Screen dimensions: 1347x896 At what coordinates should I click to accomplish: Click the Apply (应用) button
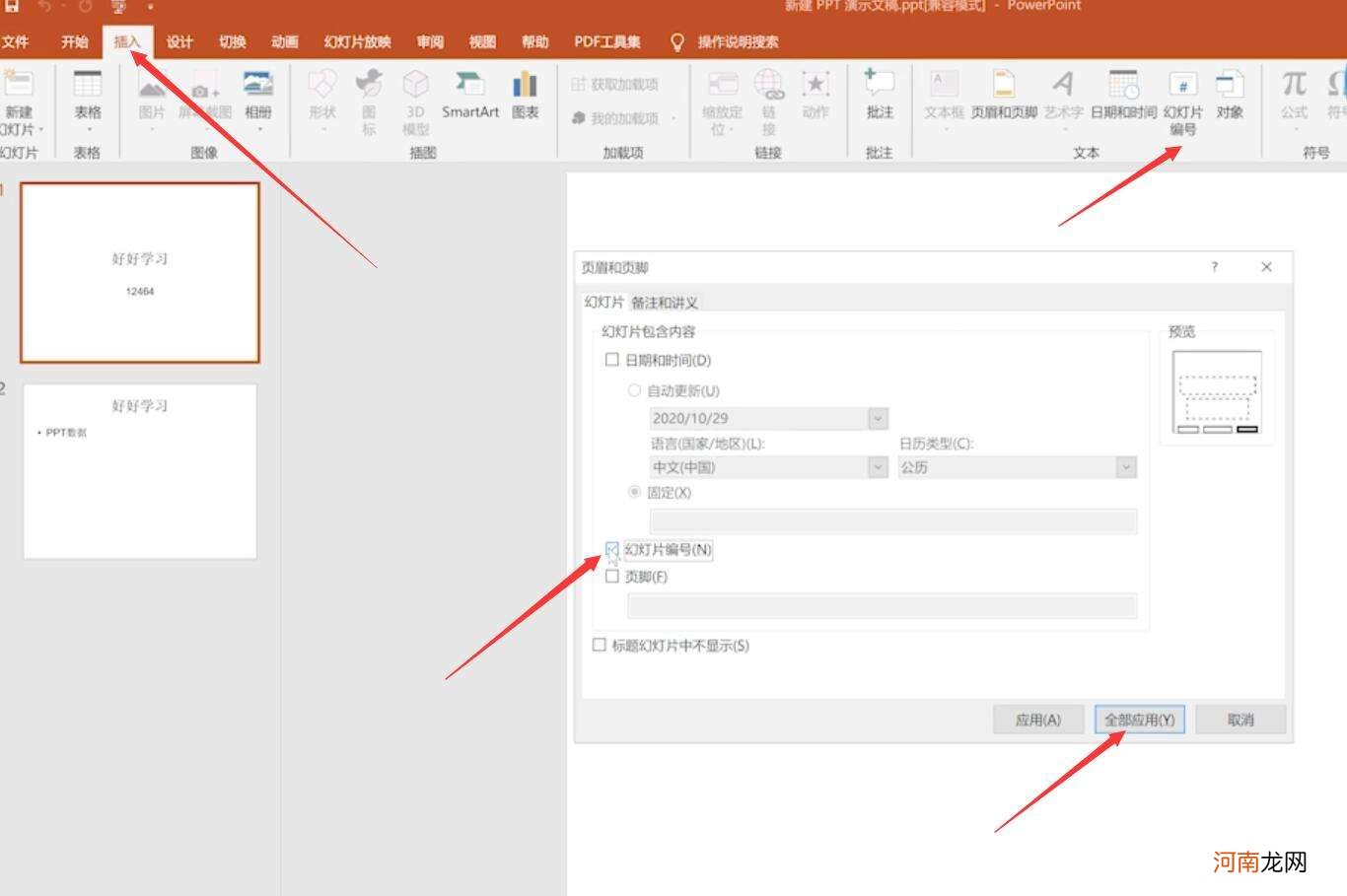pos(1038,720)
